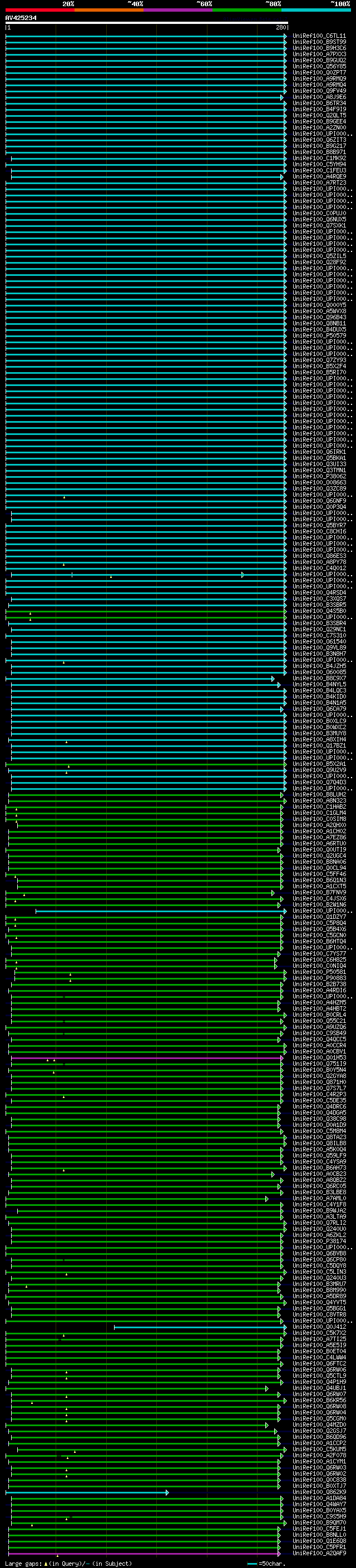Select label UniRef100_B7FNV9
356x1568 pixels.
coord(319,893)
